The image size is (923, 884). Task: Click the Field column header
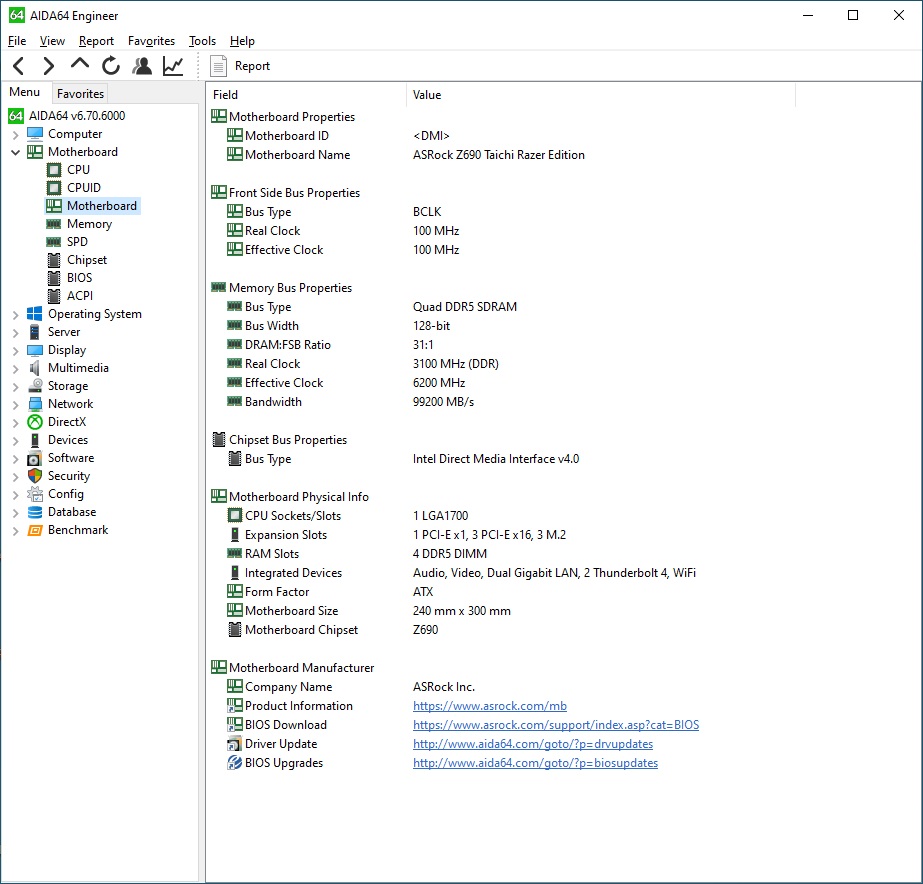point(306,95)
